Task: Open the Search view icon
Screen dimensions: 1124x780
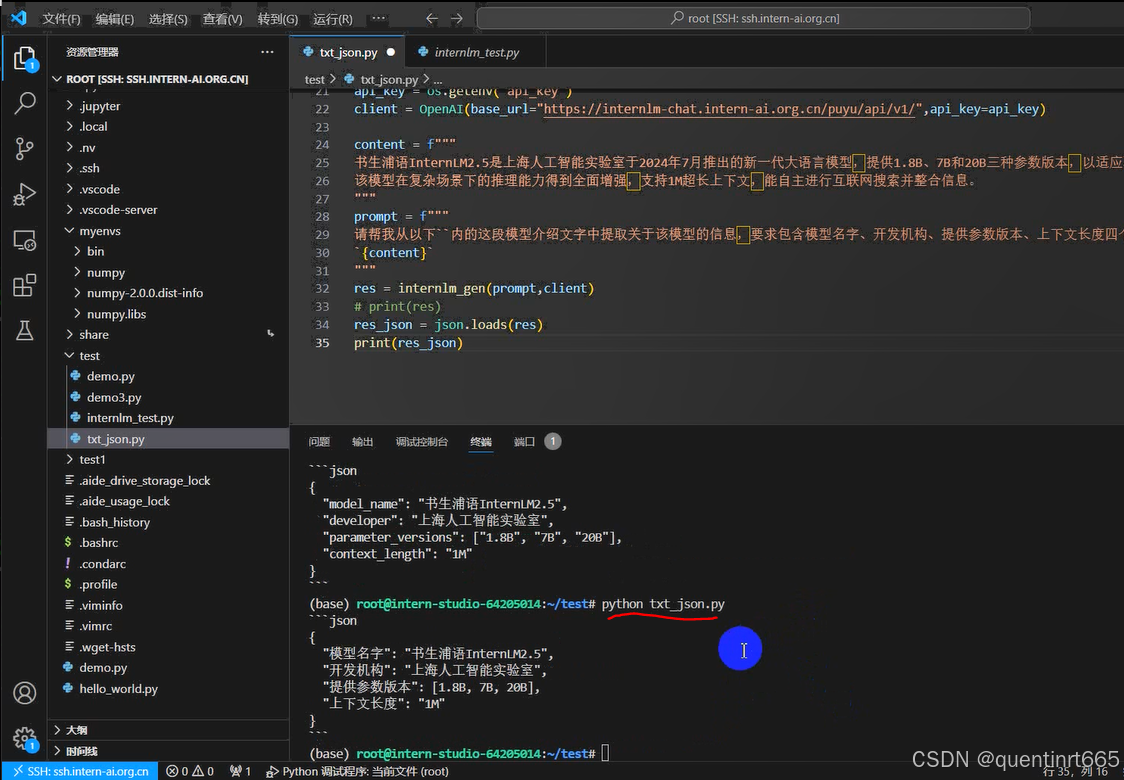Action: point(24,103)
